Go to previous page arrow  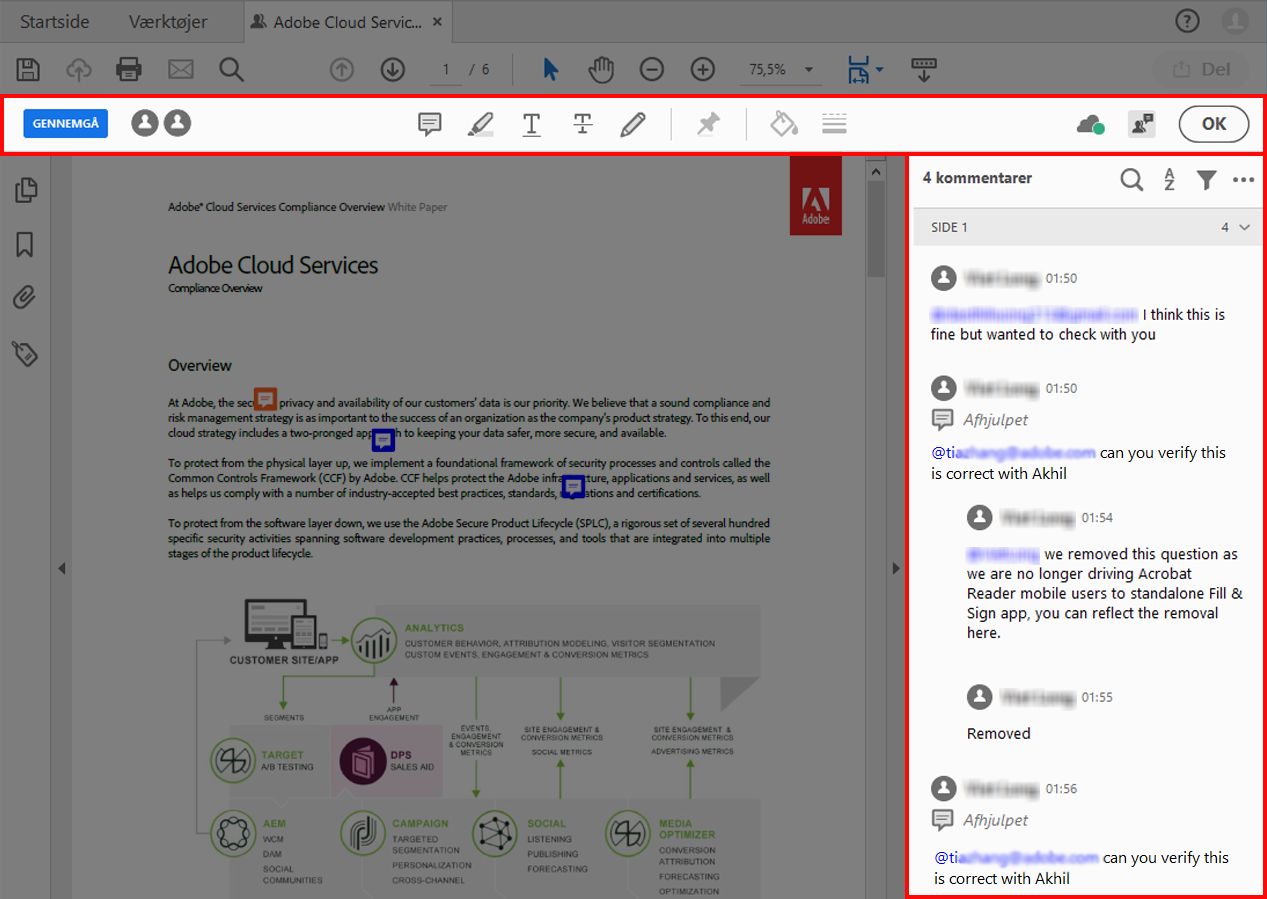342,69
